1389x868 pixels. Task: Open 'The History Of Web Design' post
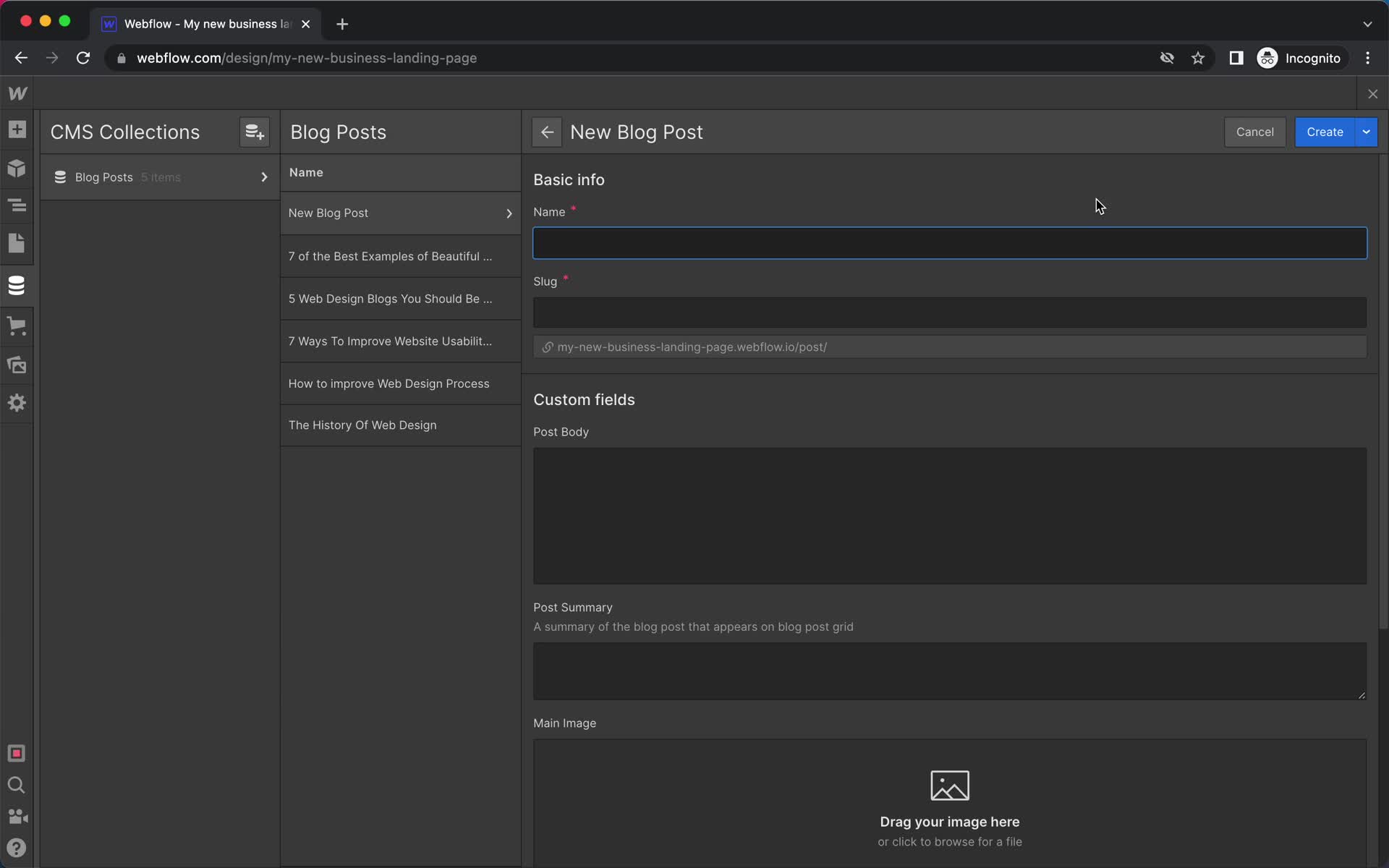click(x=400, y=425)
